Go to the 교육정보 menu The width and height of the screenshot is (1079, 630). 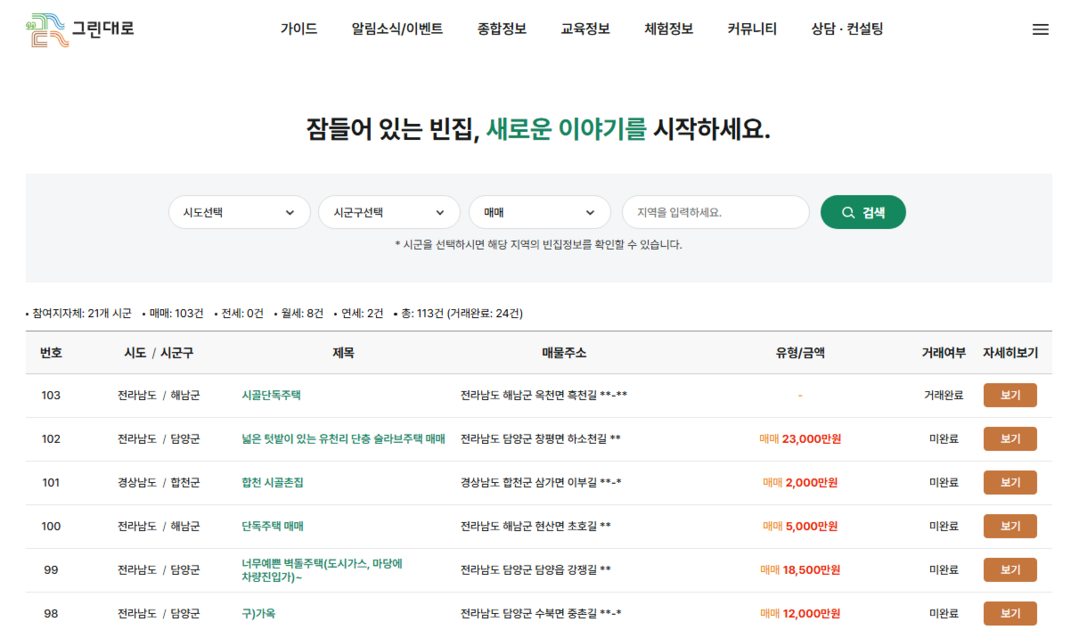pos(585,29)
